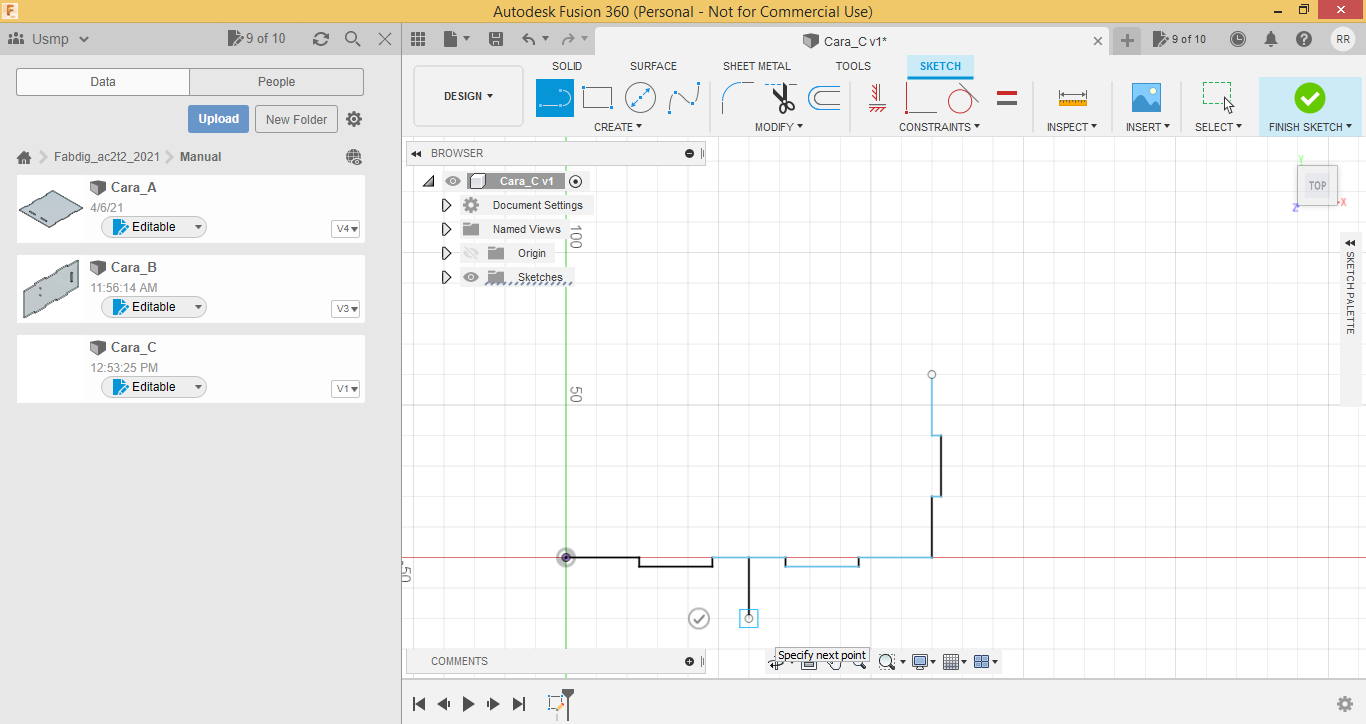Select the Trim scissors tool
Screen dimensions: 1366x724
tap(781, 98)
